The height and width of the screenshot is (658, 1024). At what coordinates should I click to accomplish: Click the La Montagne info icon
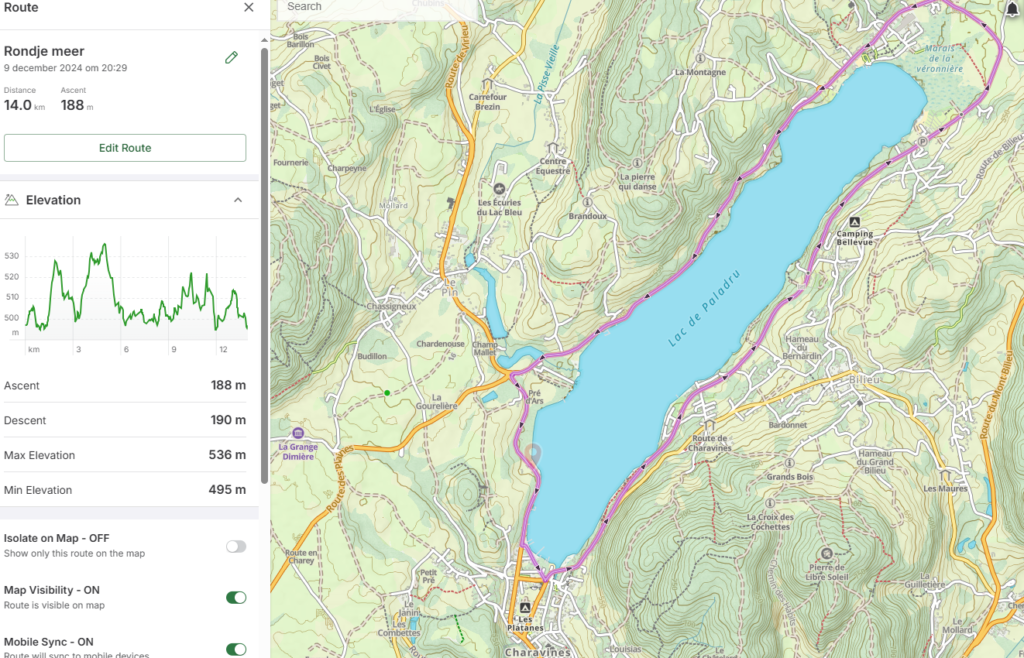pyautogui.click(x=700, y=58)
